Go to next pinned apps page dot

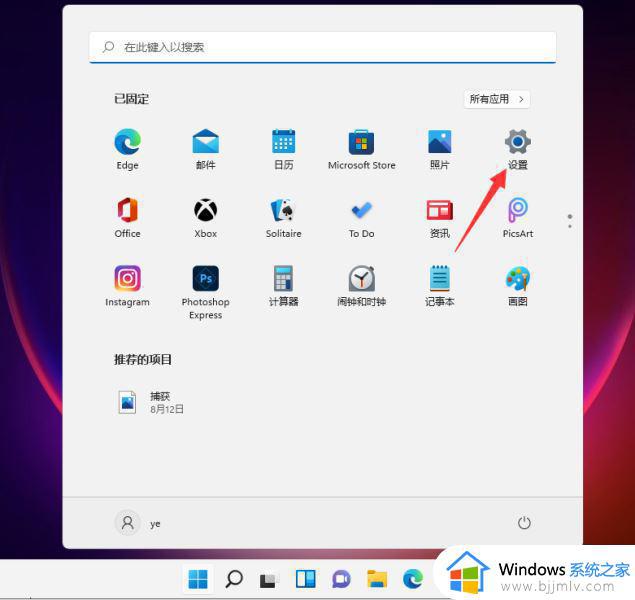570,226
